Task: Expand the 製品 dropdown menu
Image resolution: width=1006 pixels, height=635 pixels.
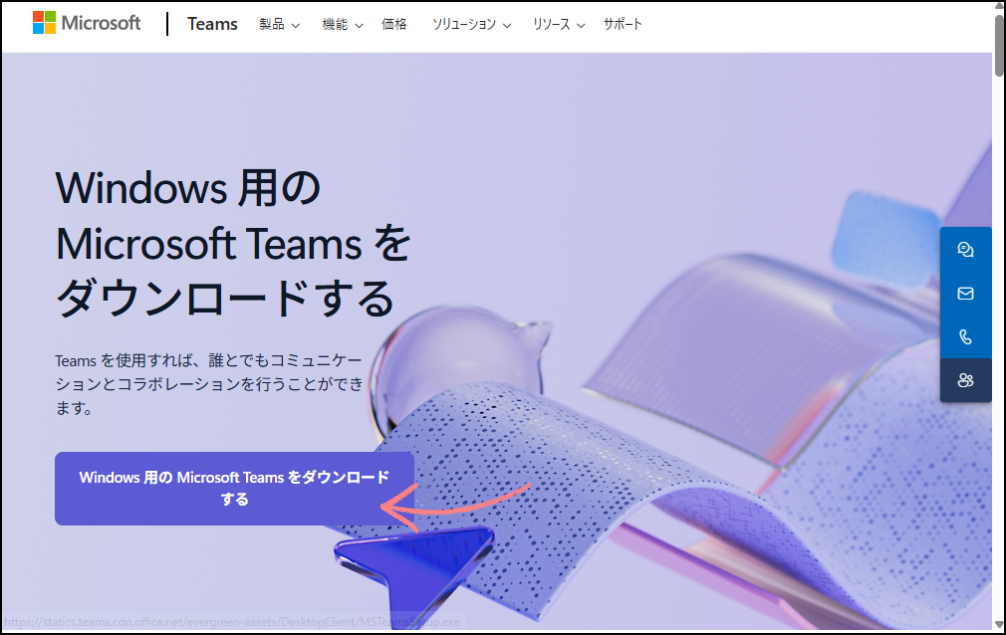Action: [x=279, y=24]
